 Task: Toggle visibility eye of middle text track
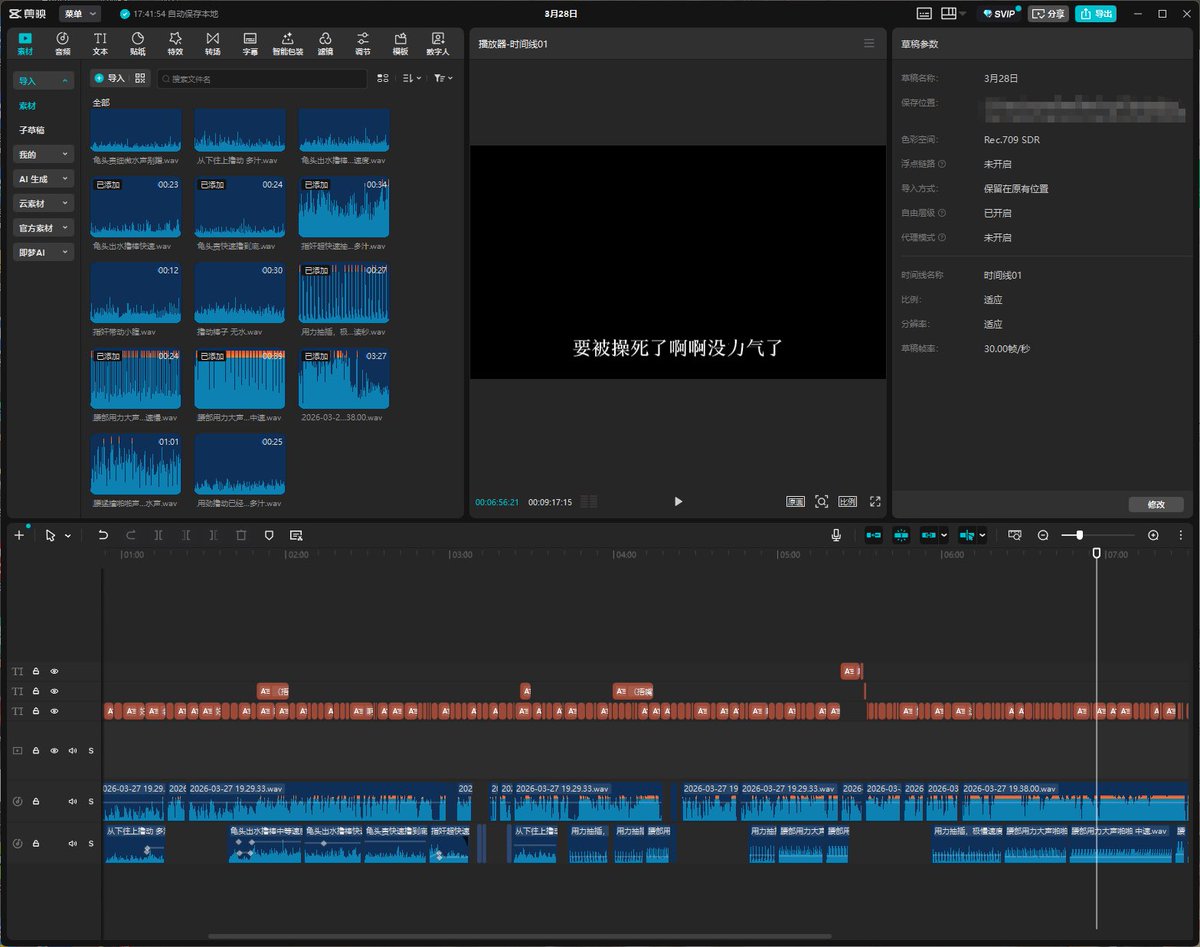pyautogui.click(x=55, y=691)
